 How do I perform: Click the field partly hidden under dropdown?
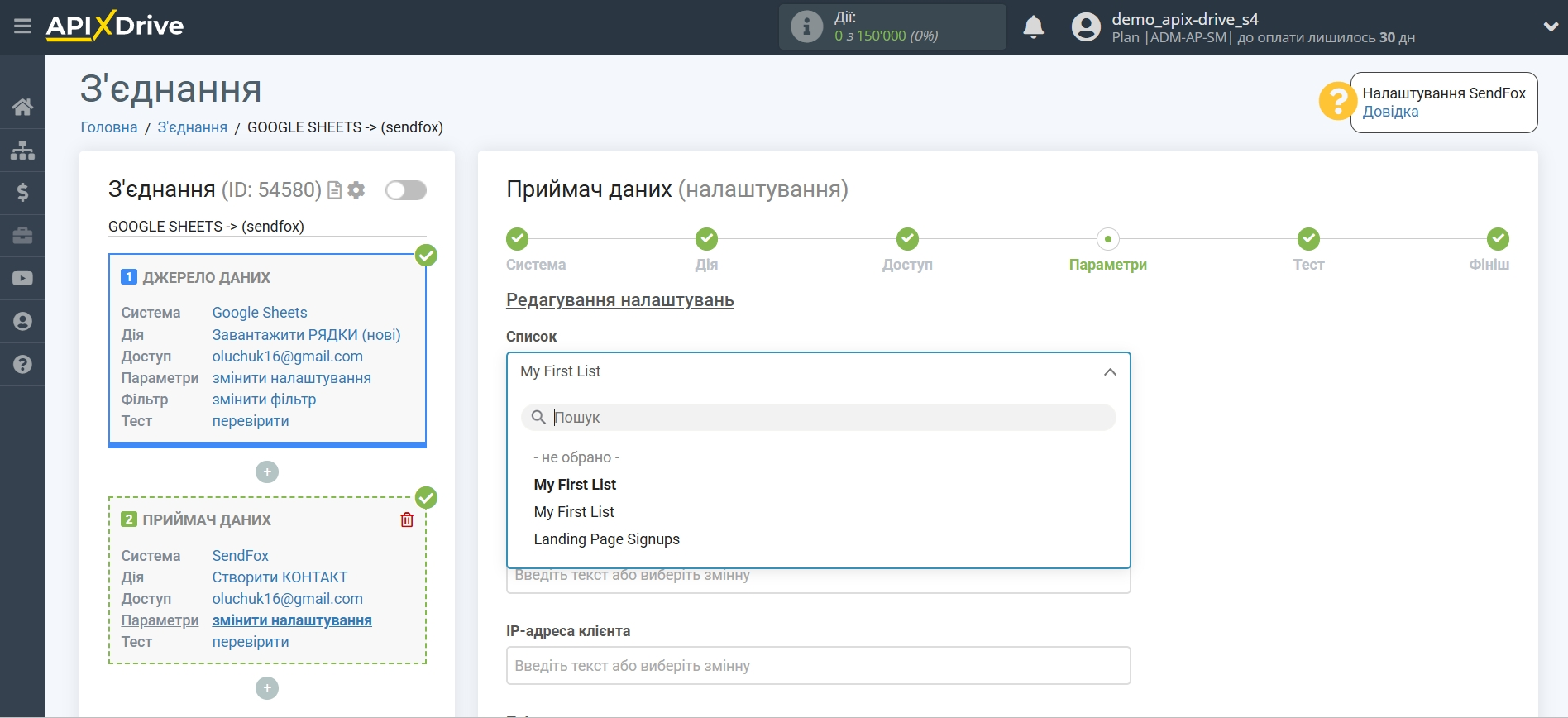pos(818,580)
